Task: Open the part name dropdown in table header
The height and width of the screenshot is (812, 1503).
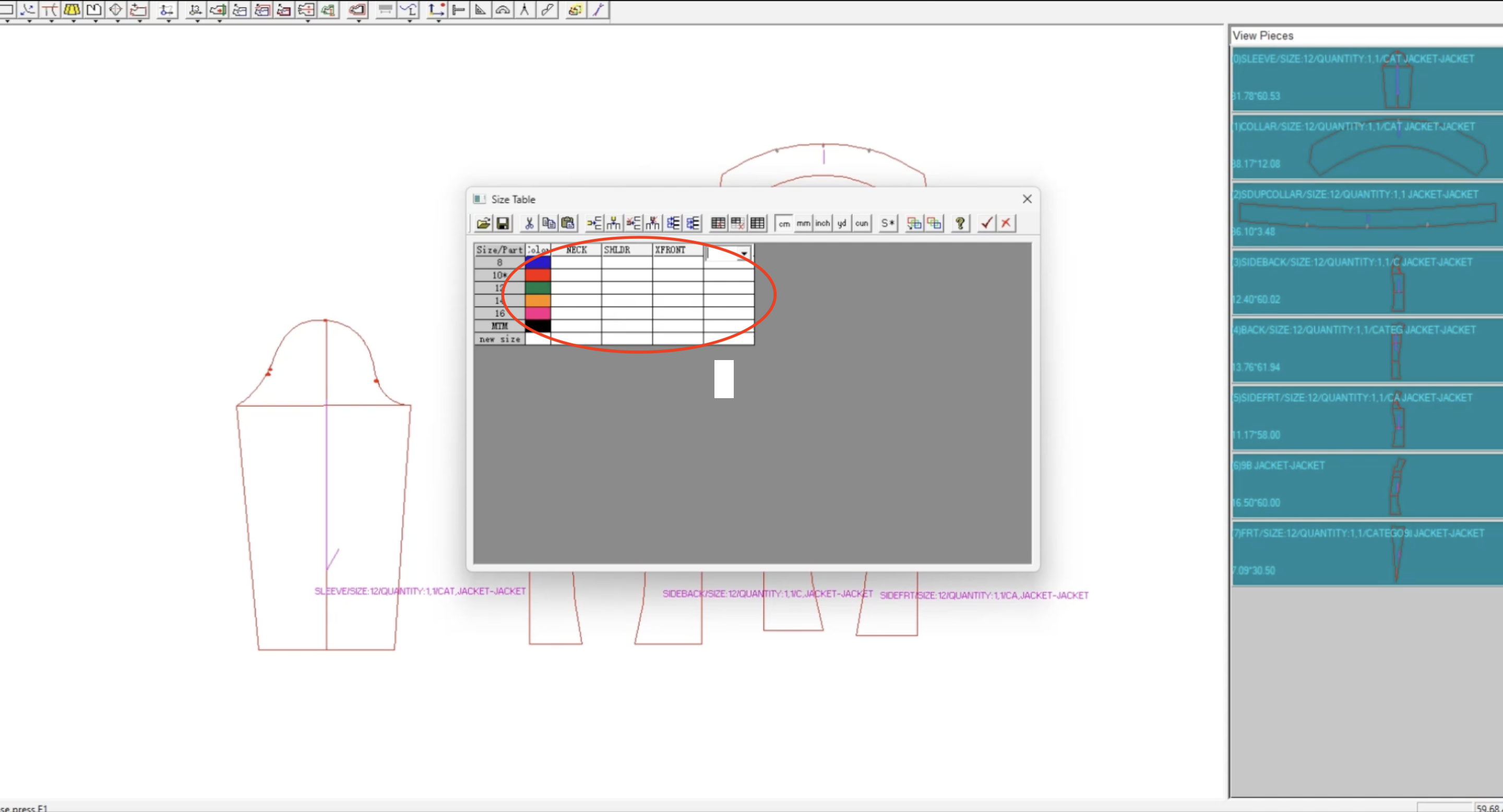Action: tap(744, 253)
